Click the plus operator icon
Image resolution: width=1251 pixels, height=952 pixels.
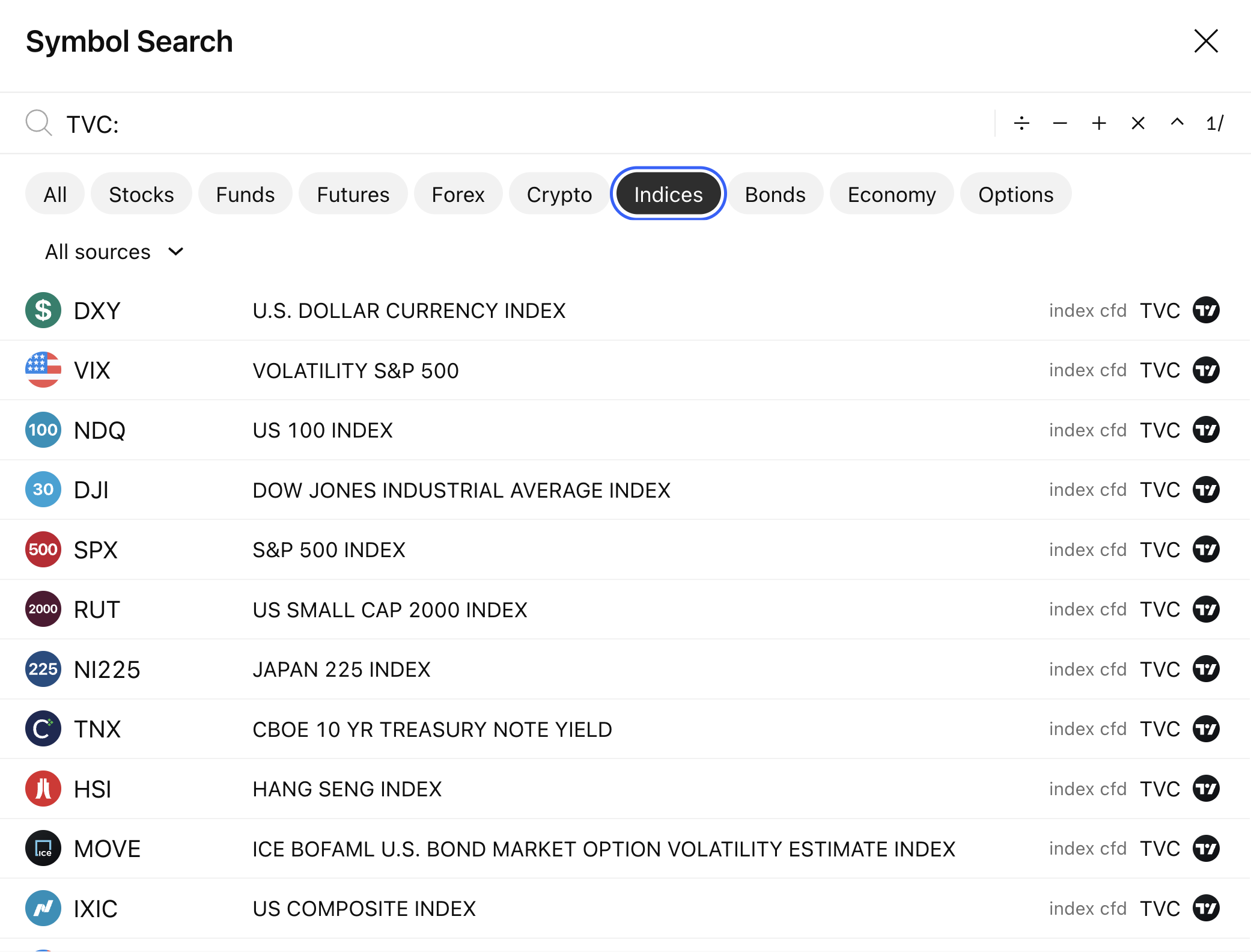pos(1099,123)
